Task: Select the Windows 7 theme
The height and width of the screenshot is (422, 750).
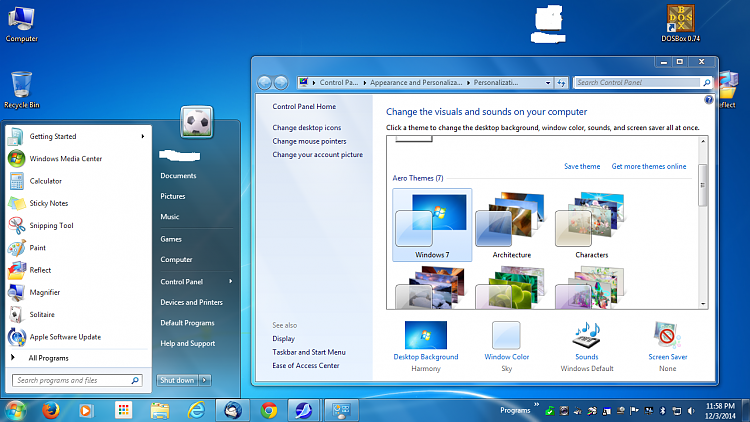Action: pos(432,225)
